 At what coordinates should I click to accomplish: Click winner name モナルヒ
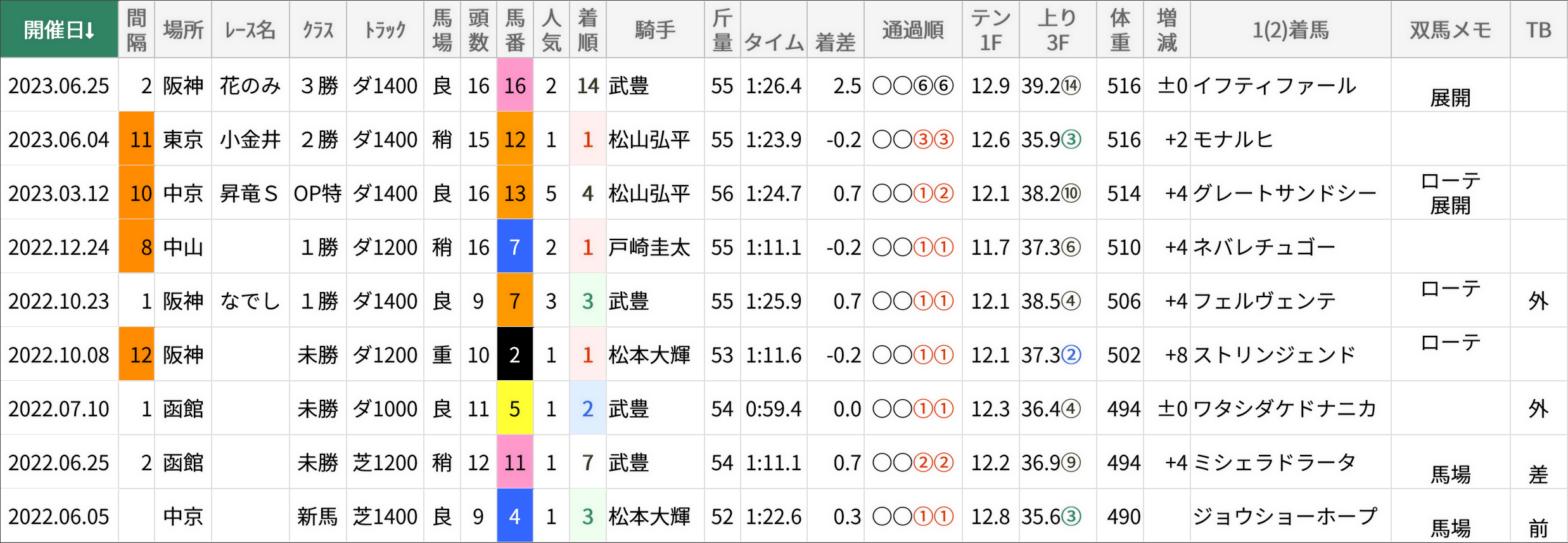tap(1233, 139)
